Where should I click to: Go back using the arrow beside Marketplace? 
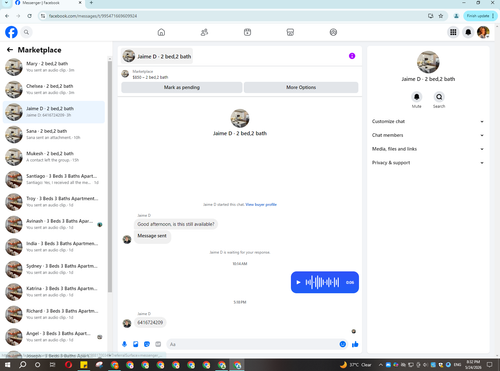[x=10, y=50]
